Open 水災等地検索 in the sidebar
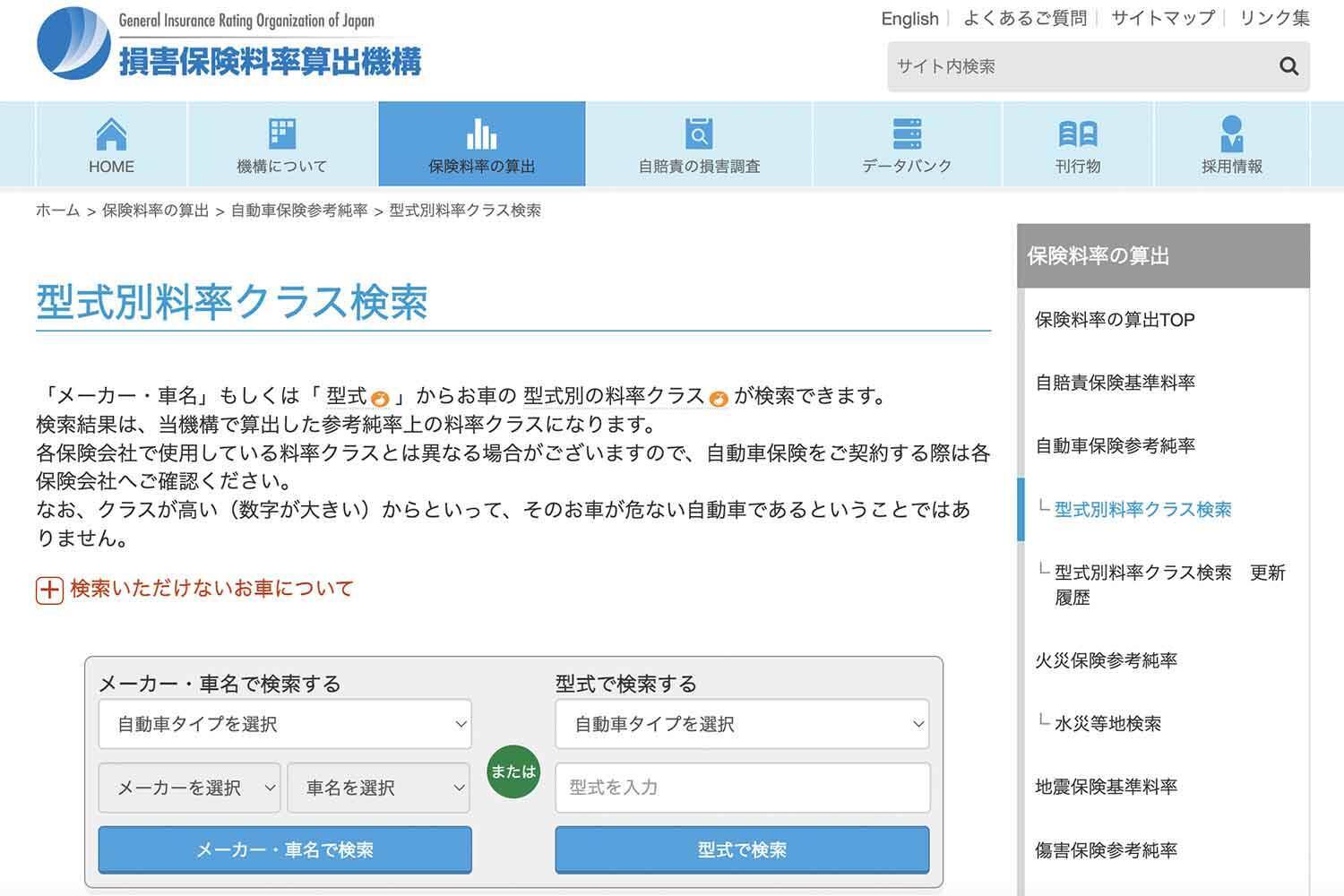Image resolution: width=1344 pixels, height=896 pixels. (1107, 723)
